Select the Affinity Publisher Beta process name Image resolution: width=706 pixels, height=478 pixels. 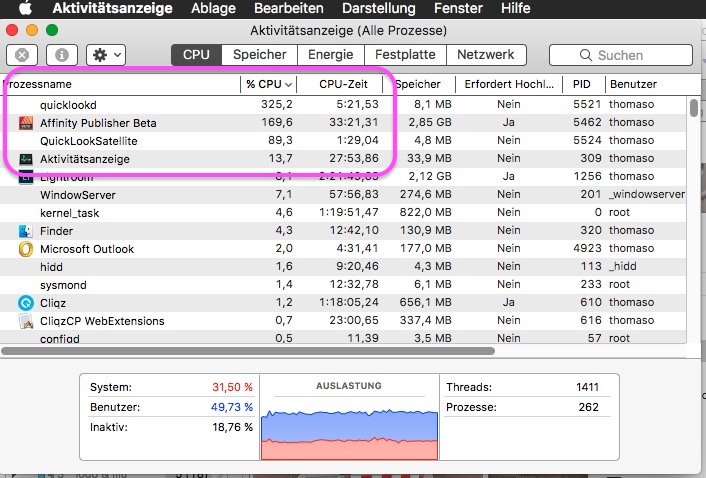98,123
